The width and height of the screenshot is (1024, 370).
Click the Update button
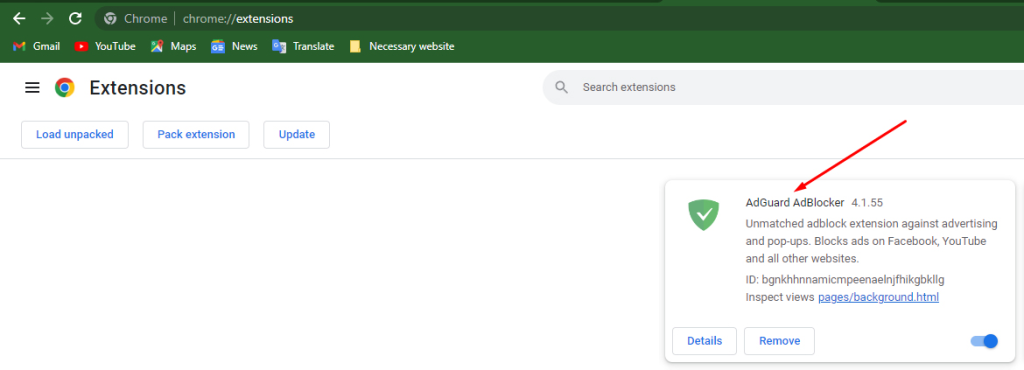click(296, 134)
